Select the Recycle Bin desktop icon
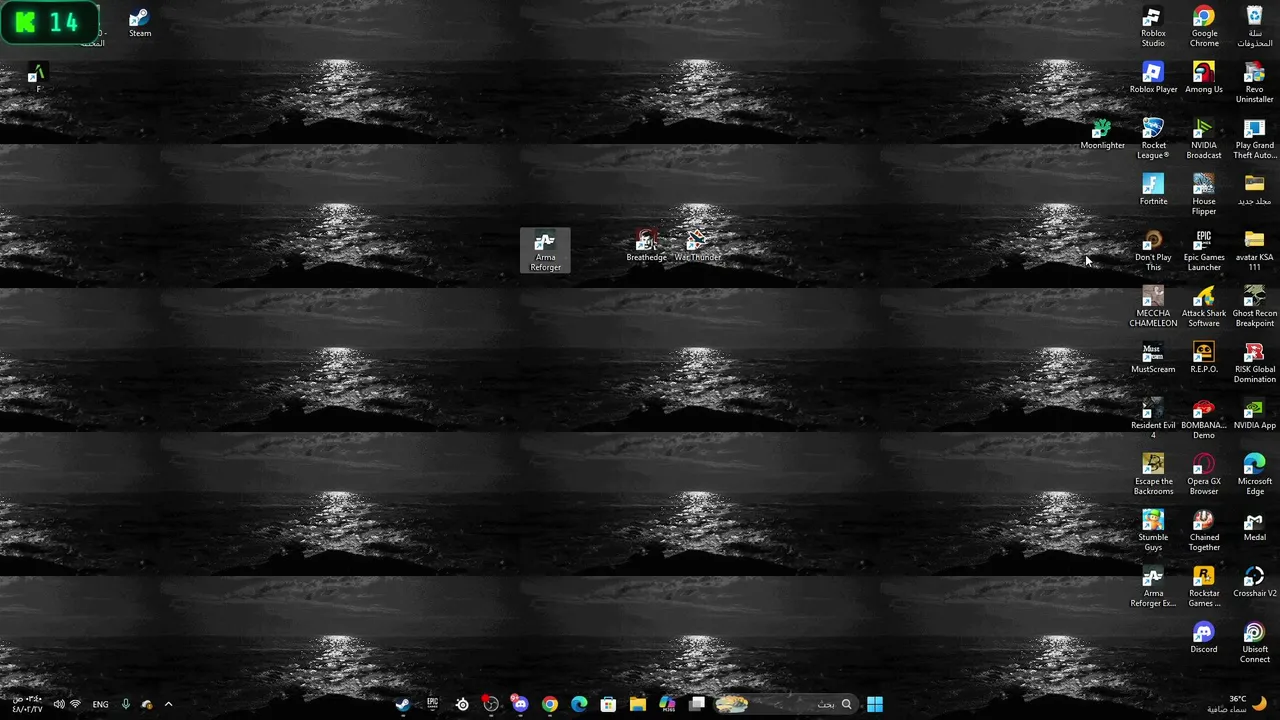 point(1254,28)
